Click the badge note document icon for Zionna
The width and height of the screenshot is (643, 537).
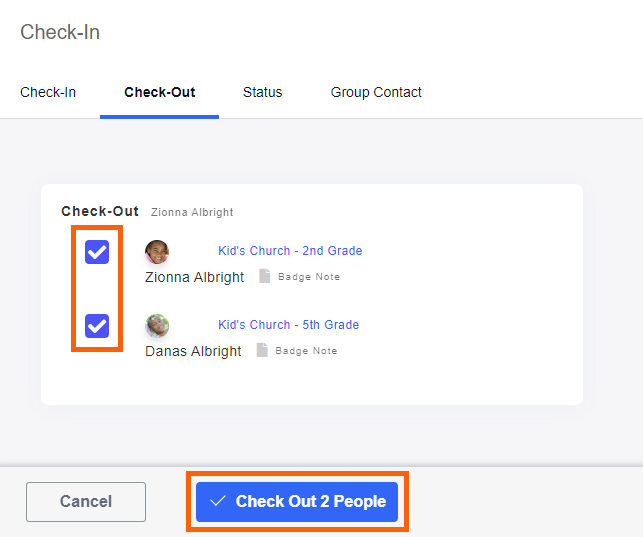(x=265, y=276)
